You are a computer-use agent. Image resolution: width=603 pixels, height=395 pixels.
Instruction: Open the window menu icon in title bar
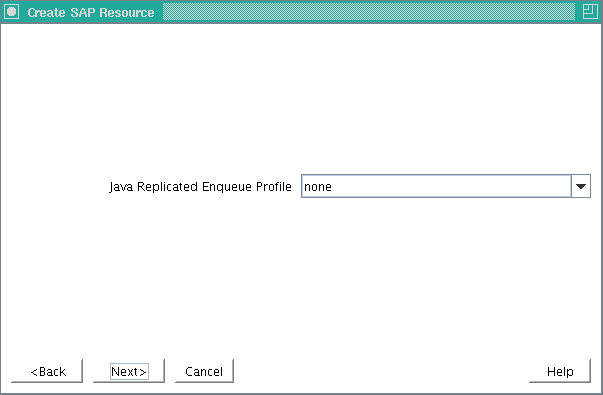[x=12, y=12]
